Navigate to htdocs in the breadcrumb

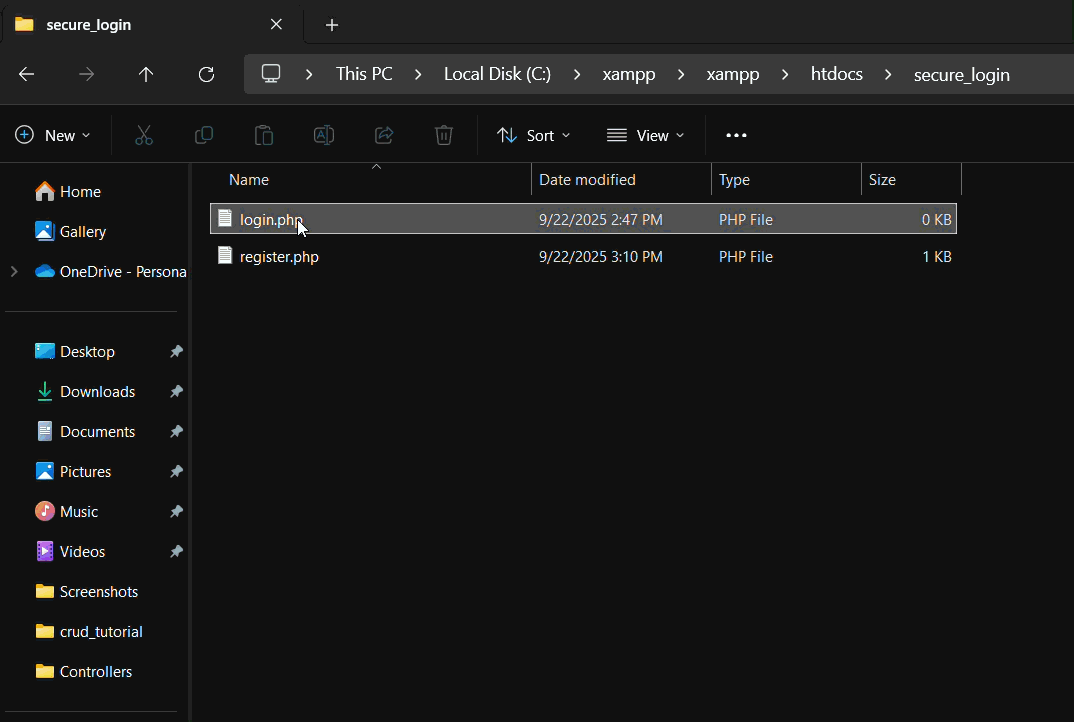(x=836, y=74)
